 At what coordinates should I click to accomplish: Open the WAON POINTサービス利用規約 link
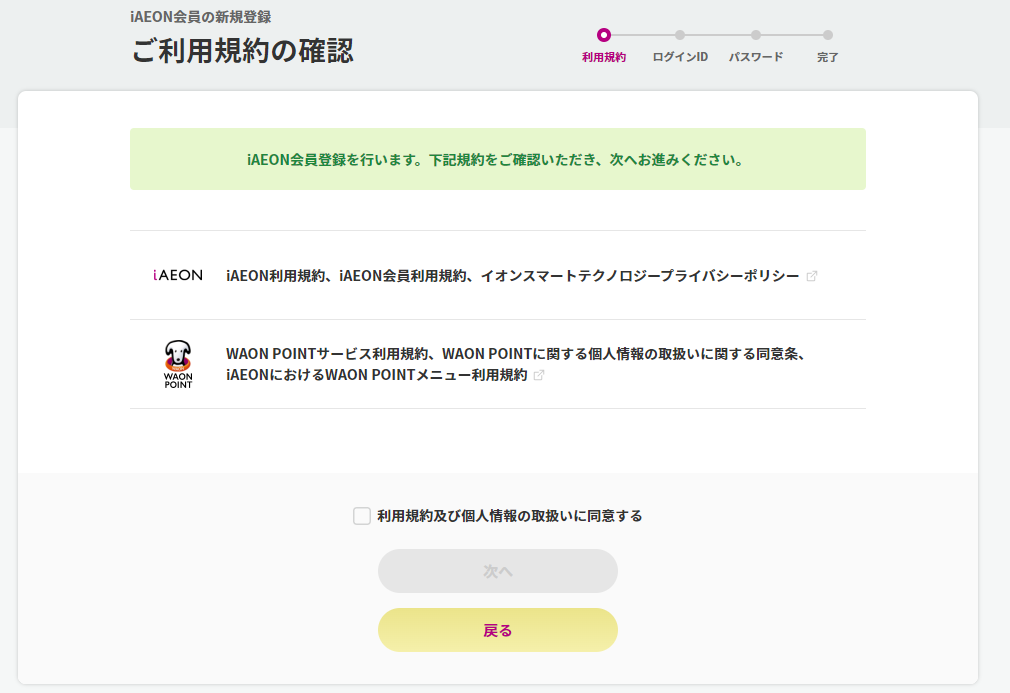pyautogui.click(x=516, y=364)
